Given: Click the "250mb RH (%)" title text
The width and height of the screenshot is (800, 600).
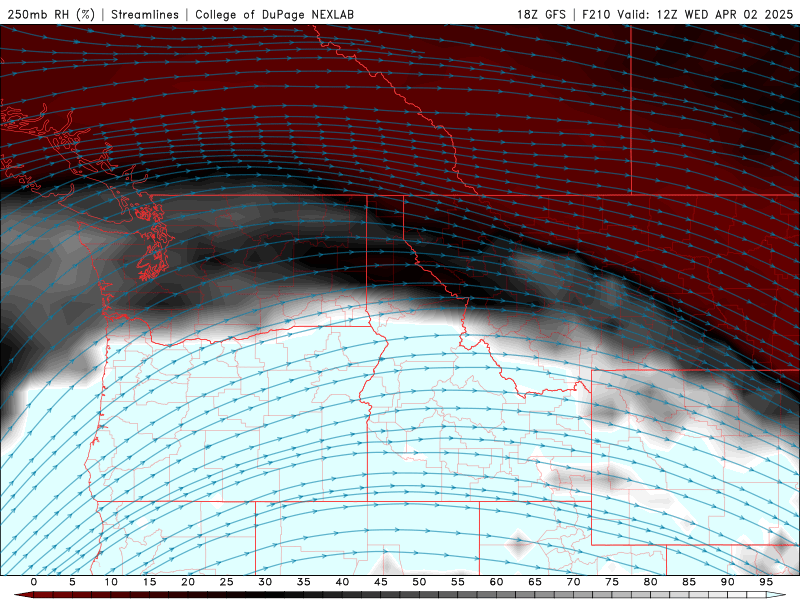Looking at the screenshot, I should 51,14.
